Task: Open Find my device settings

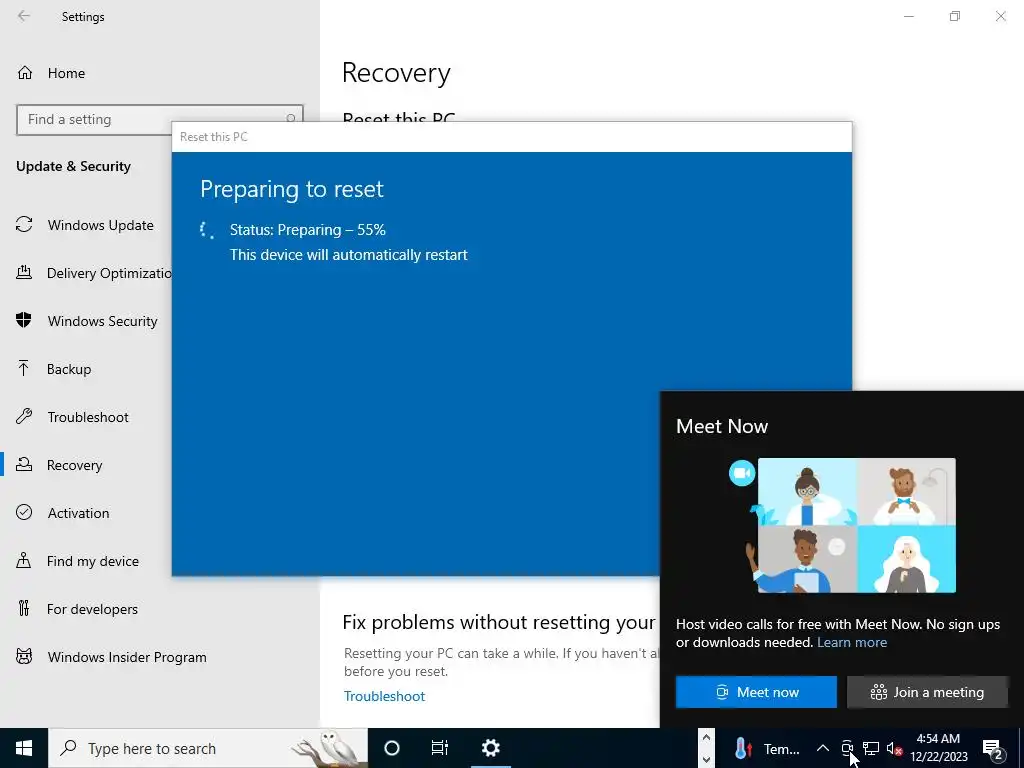Action: coord(91,561)
